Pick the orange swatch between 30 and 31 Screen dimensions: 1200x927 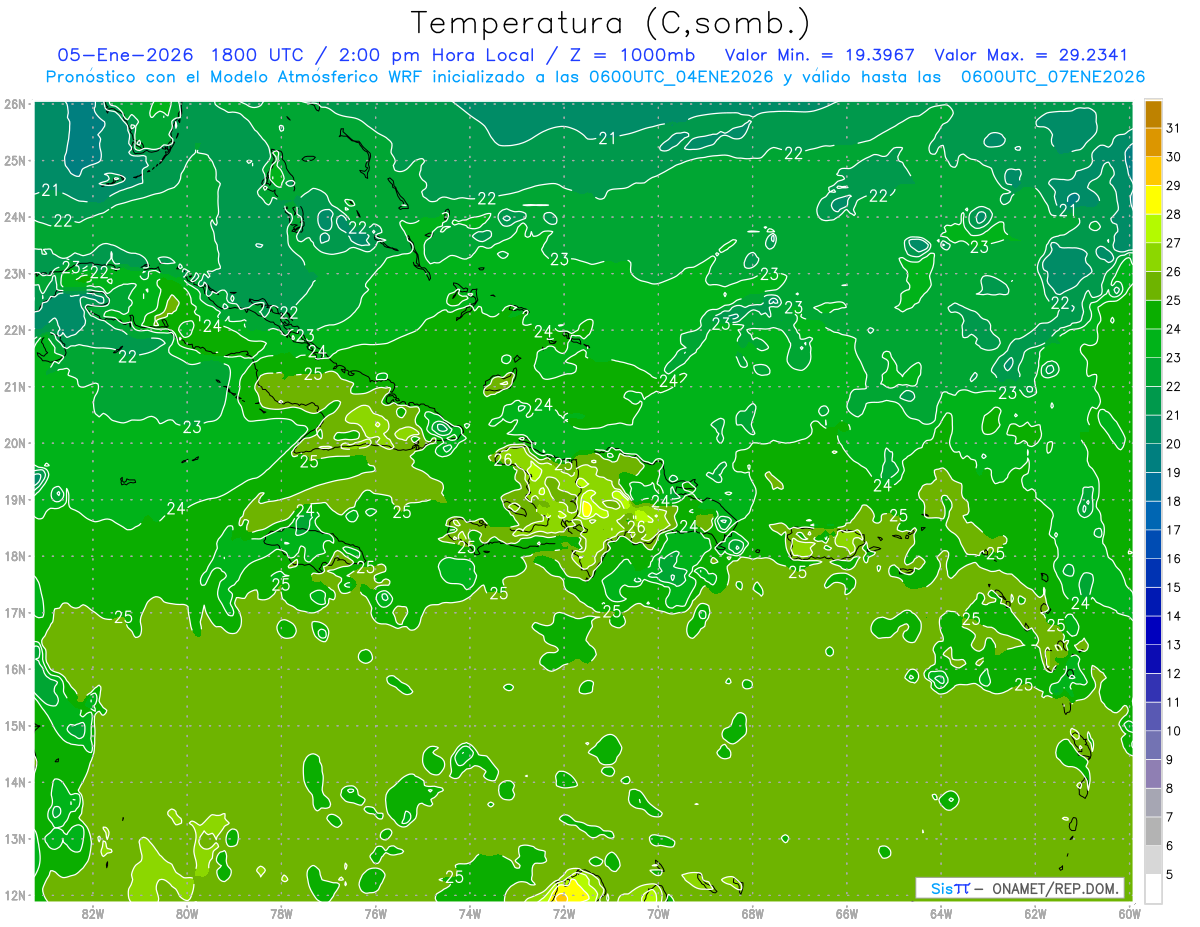coord(1153,142)
